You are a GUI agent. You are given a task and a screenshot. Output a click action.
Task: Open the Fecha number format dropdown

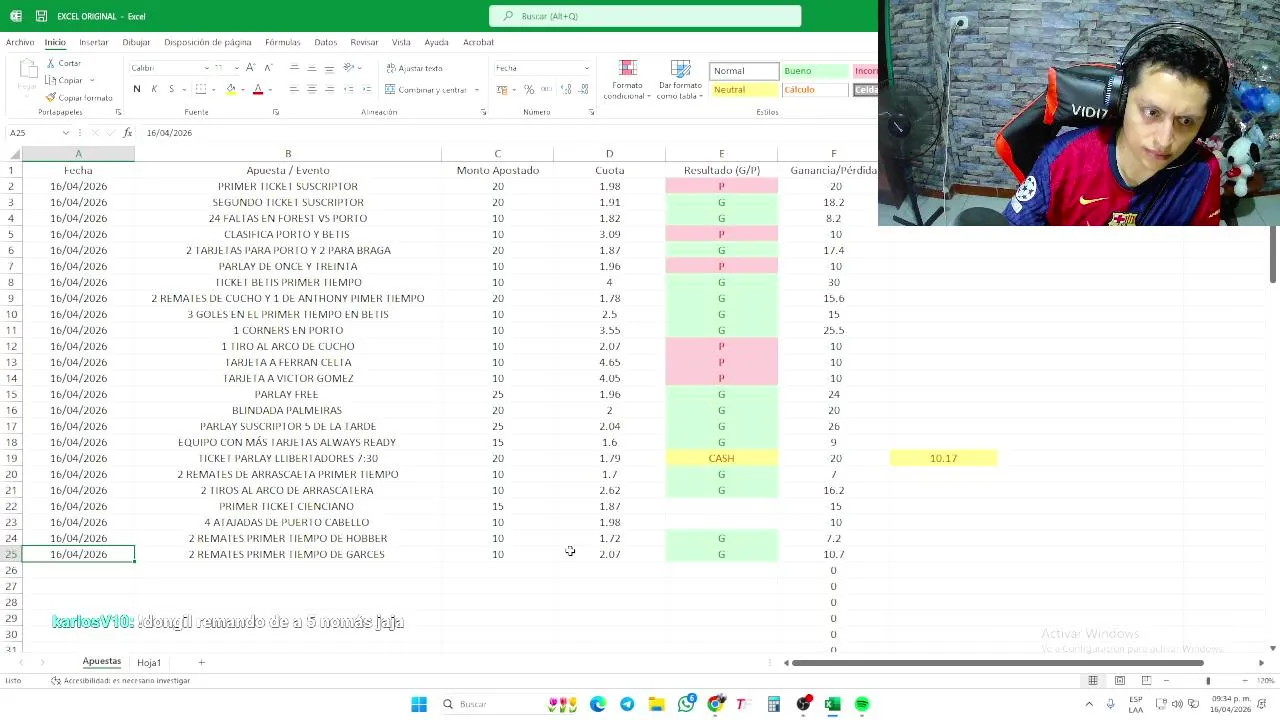point(587,68)
